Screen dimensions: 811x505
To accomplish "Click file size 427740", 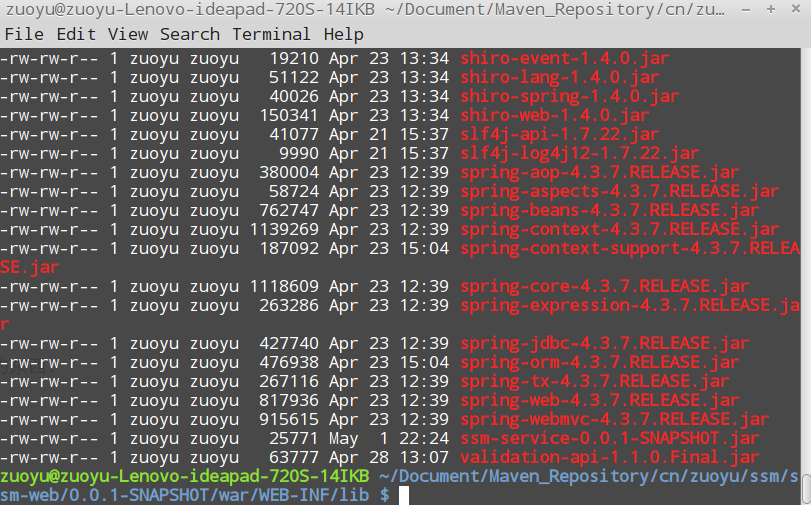I will tap(289, 344).
